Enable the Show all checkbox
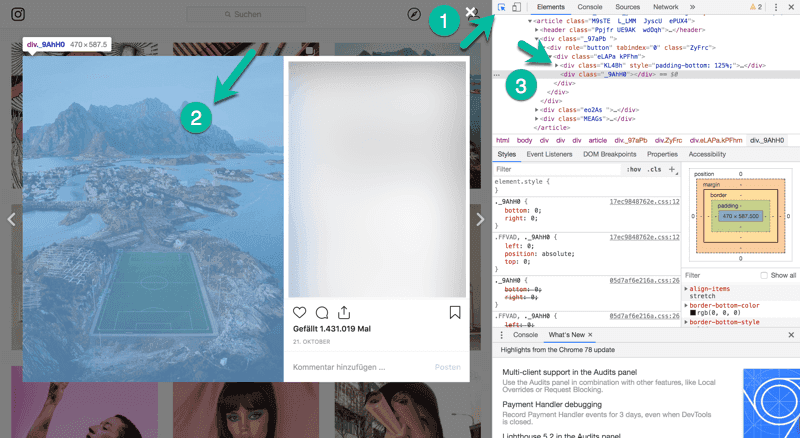Image resolution: width=800 pixels, height=438 pixels. [x=764, y=275]
